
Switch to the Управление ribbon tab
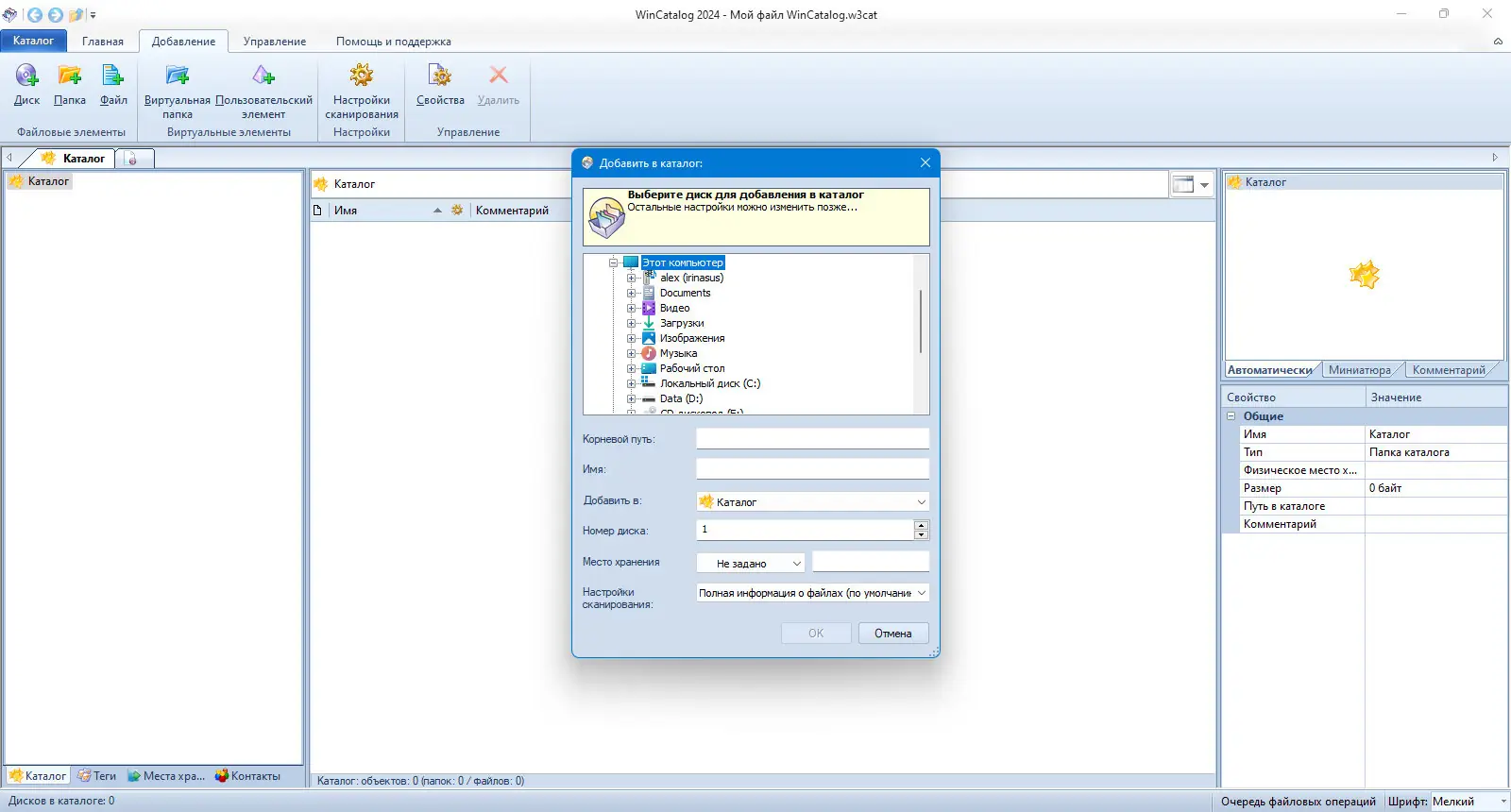point(275,42)
